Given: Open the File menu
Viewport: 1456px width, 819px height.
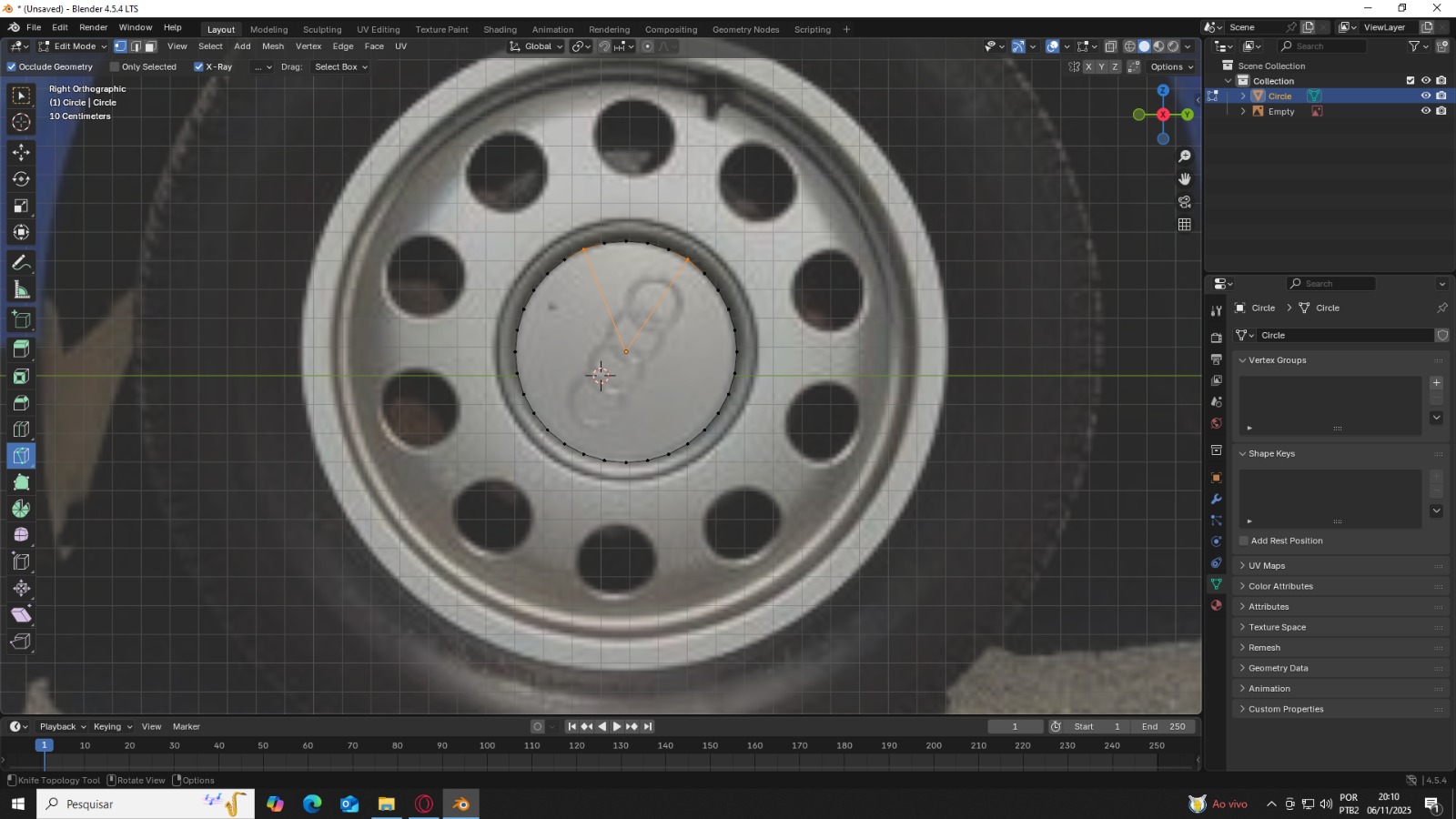Looking at the screenshot, I should 34,27.
